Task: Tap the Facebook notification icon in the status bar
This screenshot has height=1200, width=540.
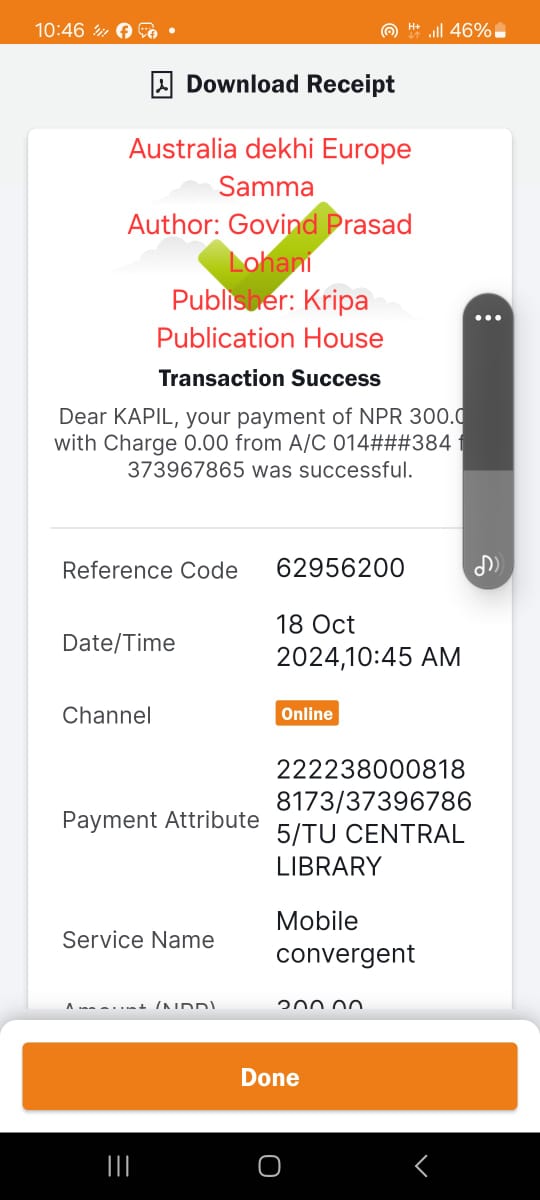Action: tap(125, 31)
